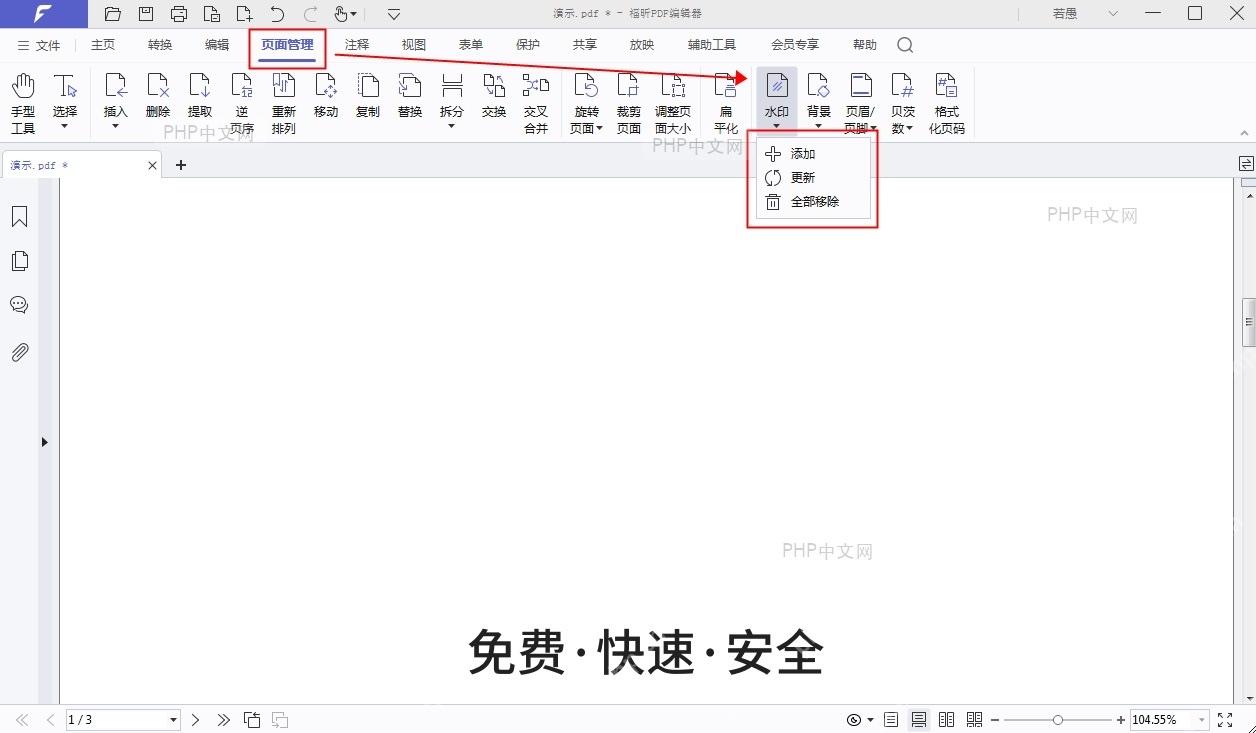Expand the left navigation panel arrow

coord(44,442)
